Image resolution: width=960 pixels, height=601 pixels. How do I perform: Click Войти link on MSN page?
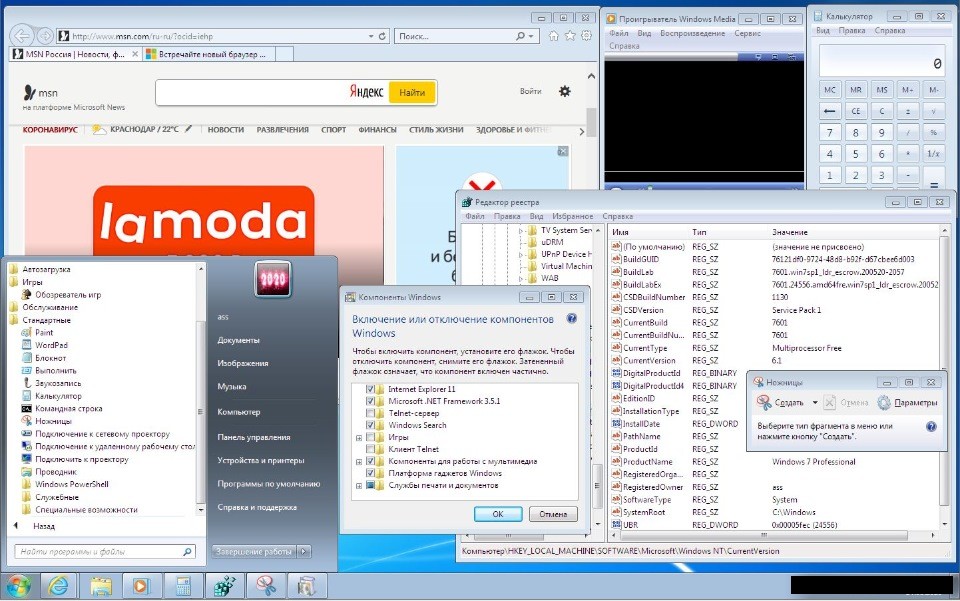point(531,91)
